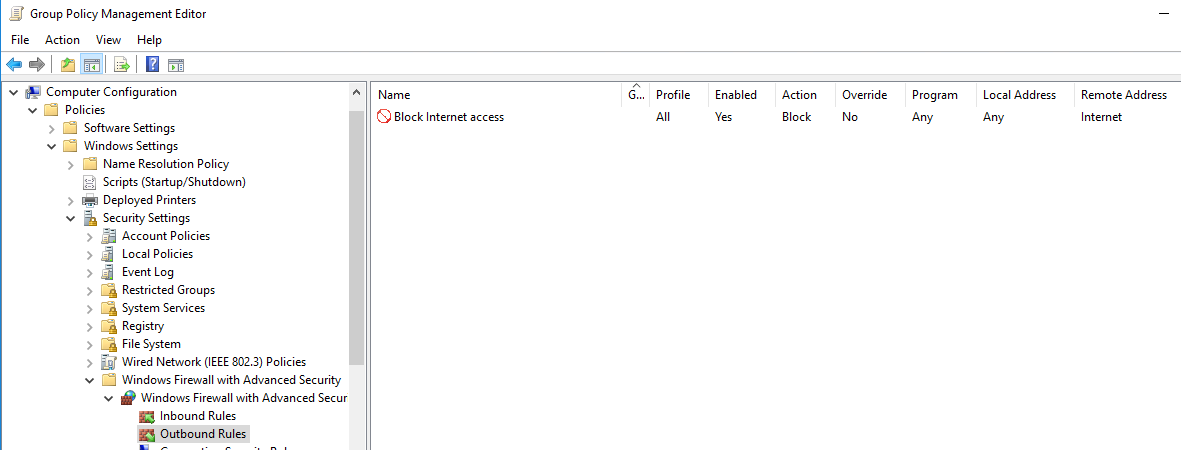Expand the Name Resolution Policy node
This screenshot has height=450, width=1181.
coord(71,164)
